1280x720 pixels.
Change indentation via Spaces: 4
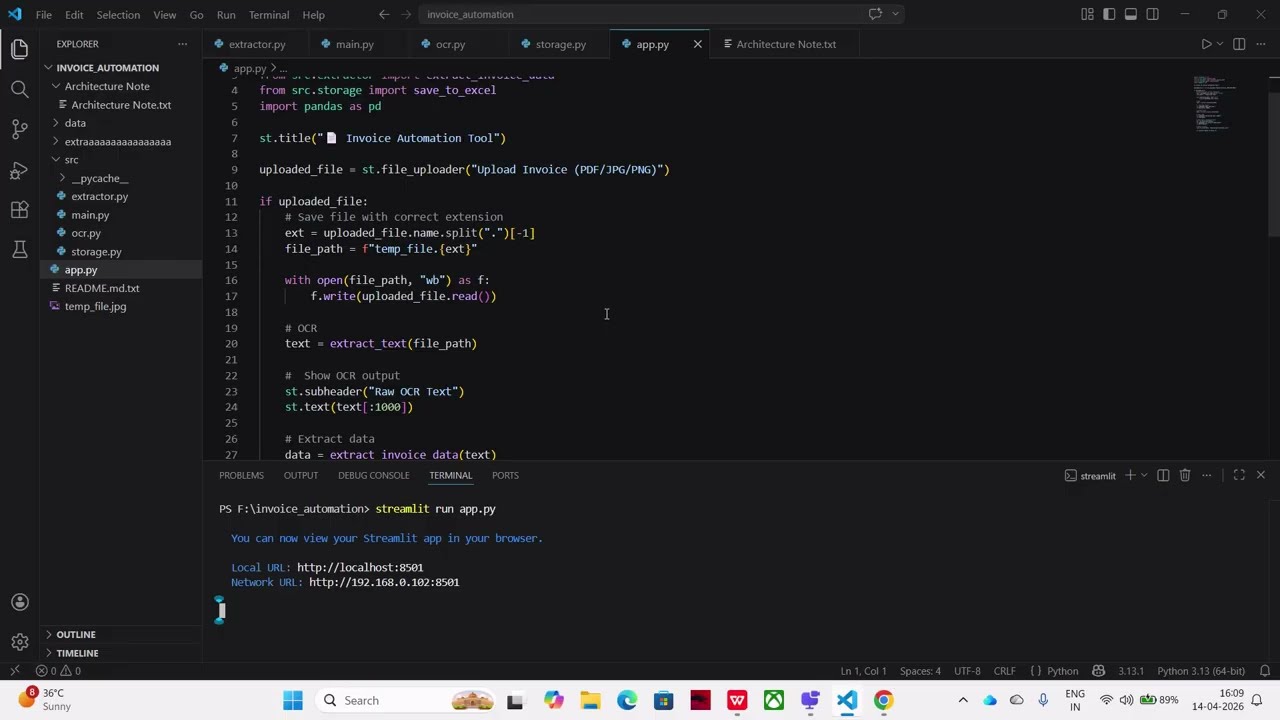point(920,671)
